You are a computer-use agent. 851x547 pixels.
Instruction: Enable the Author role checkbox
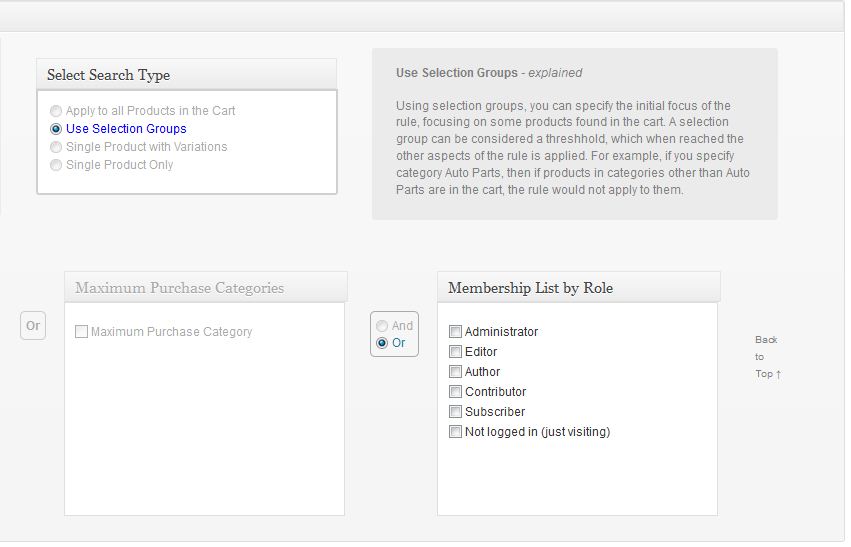click(455, 372)
